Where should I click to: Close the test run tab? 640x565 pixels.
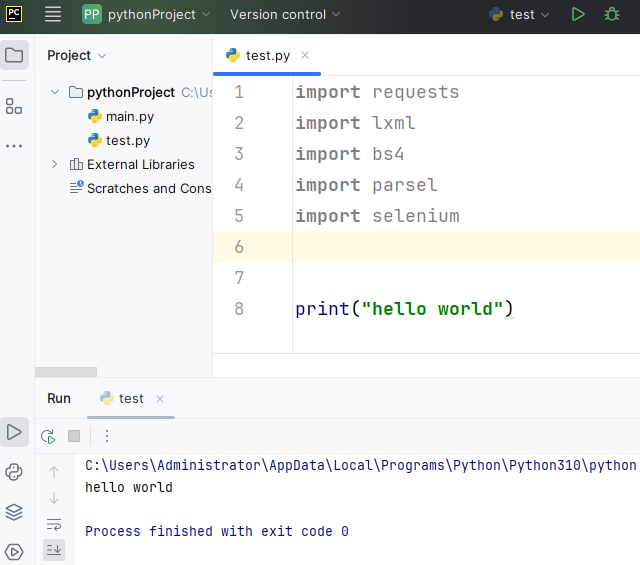click(160, 398)
